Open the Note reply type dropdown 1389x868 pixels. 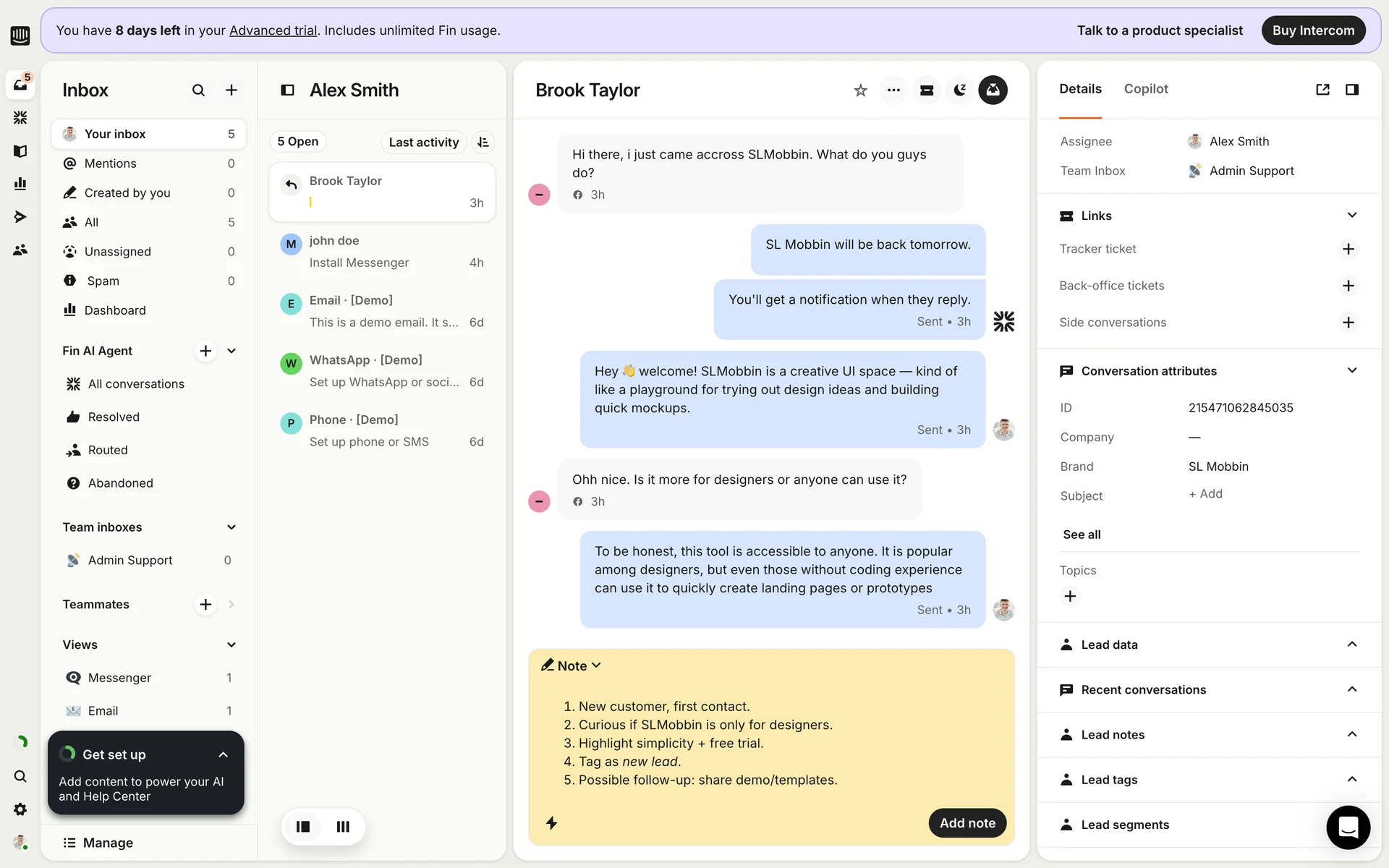point(572,665)
